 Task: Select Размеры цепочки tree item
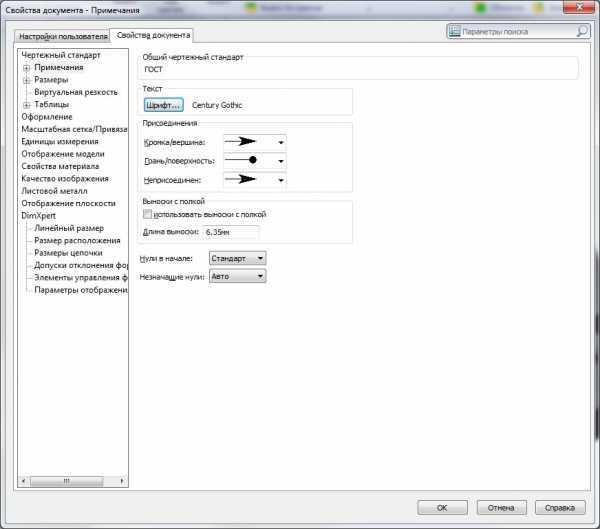coord(68,253)
